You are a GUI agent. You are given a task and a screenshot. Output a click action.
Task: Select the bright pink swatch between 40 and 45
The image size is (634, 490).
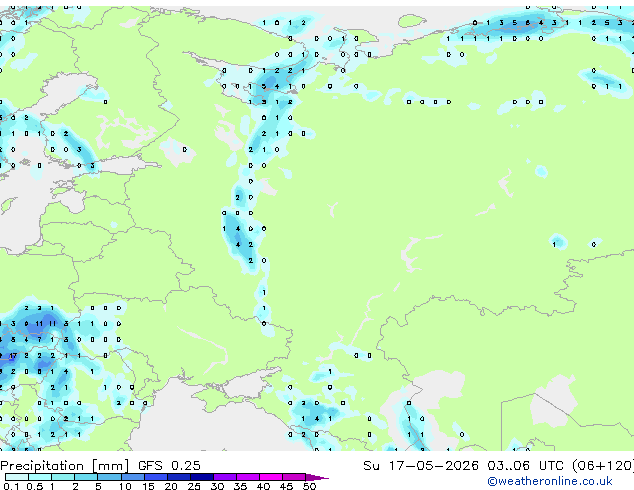tap(271, 477)
